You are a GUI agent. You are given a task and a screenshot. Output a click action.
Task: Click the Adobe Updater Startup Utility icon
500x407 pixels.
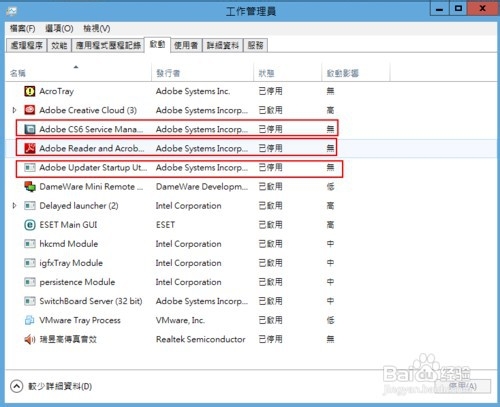[x=30, y=167]
